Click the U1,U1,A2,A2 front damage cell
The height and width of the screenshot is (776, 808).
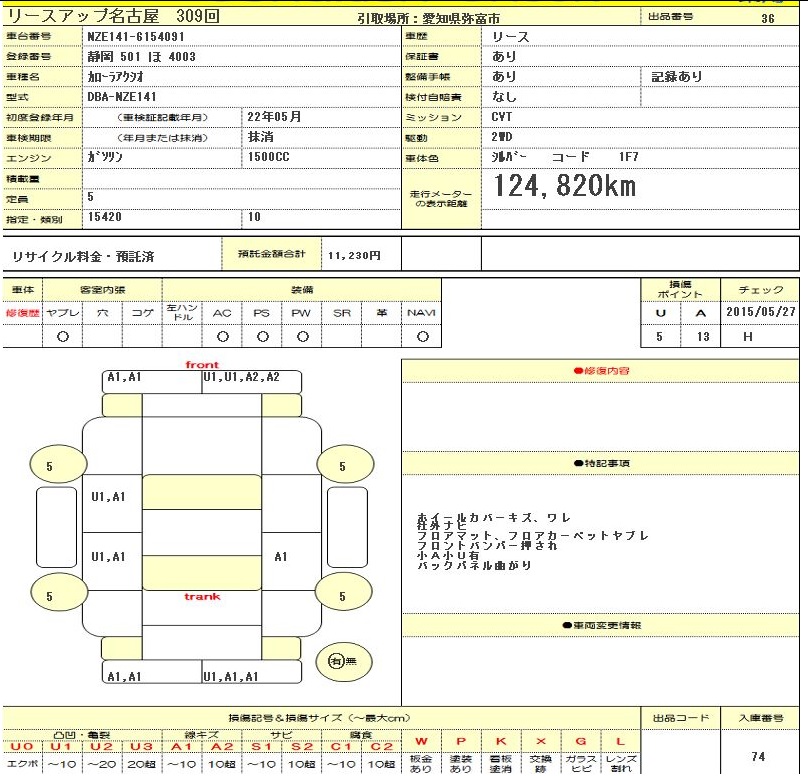[x=241, y=378]
